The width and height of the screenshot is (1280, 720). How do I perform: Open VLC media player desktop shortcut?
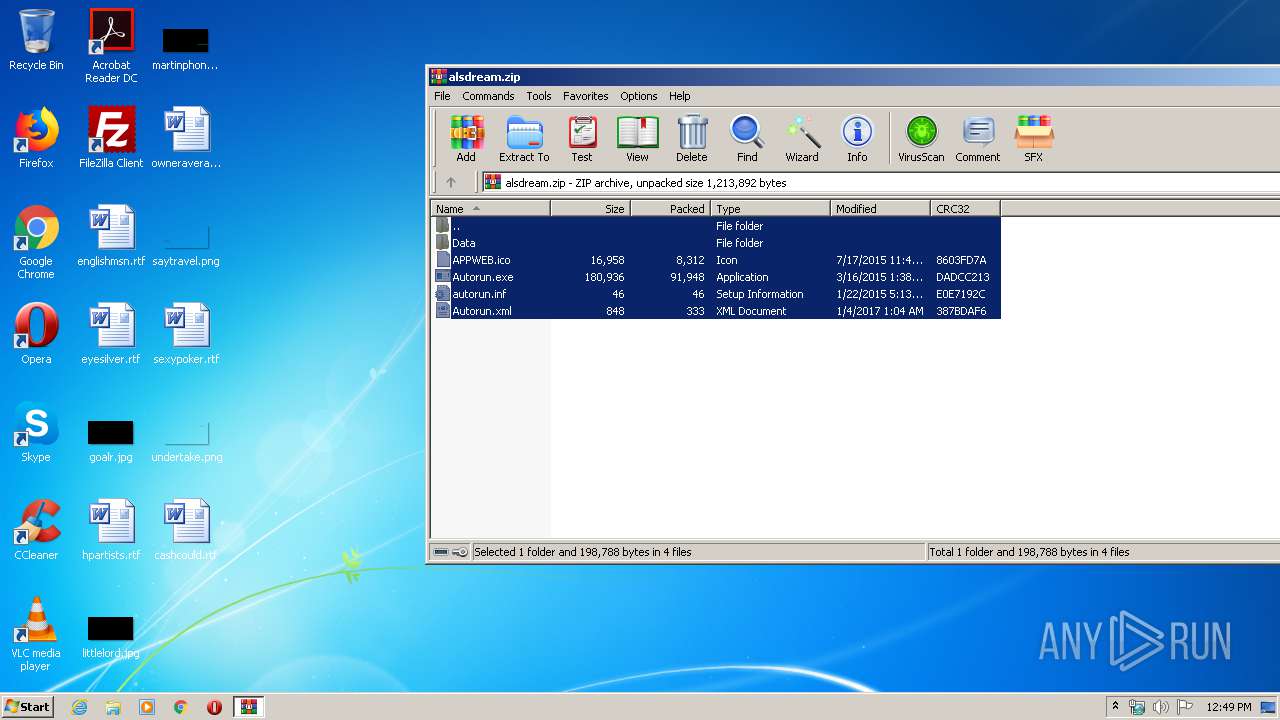pyautogui.click(x=36, y=634)
